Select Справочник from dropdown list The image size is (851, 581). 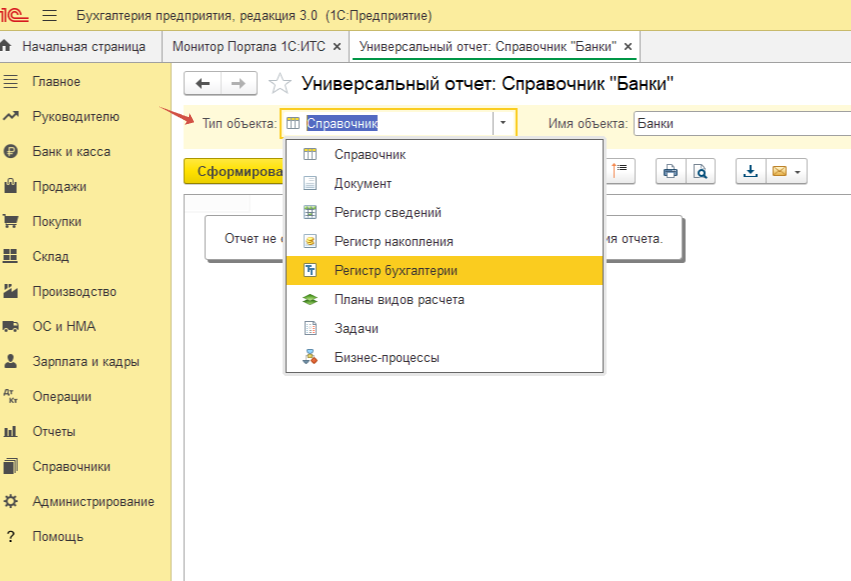pos(444,155)
